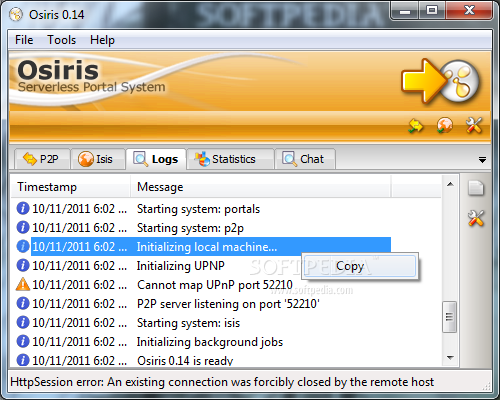
Task: Click the yellow-green sync arrows icon in banner
Action: tap(415, 126)
